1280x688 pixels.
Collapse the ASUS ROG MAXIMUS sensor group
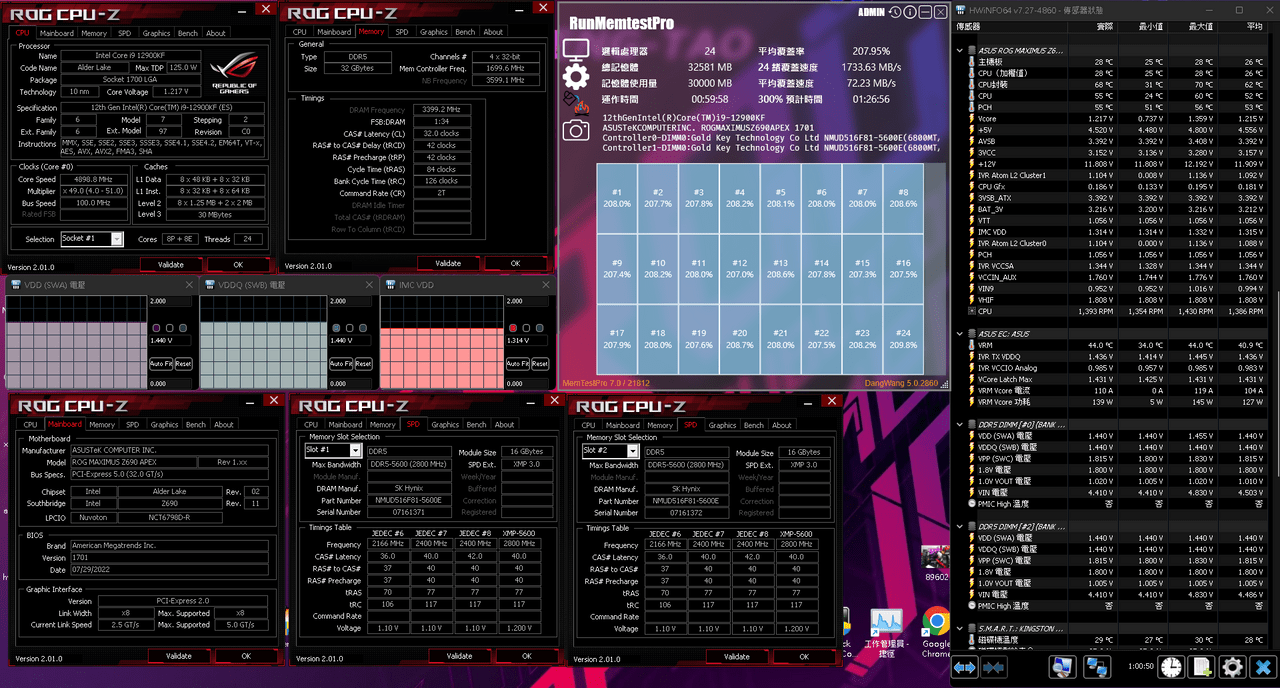pos(960,50)
